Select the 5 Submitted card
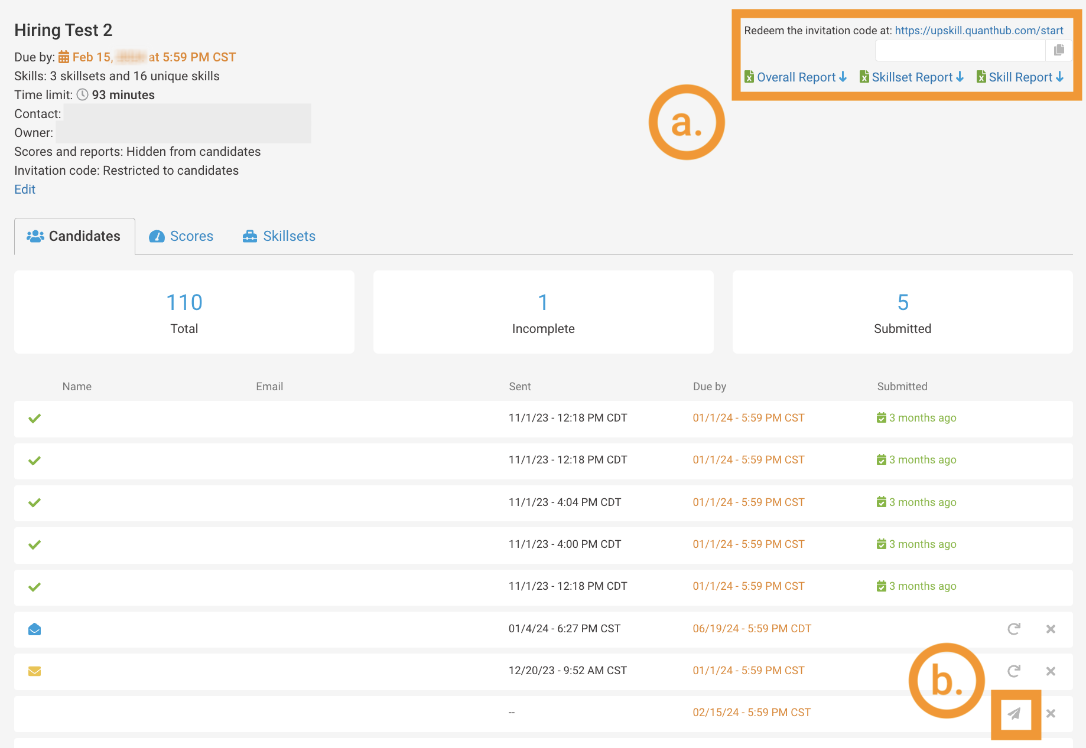The image size is (1086, 748). click(902, 312)
